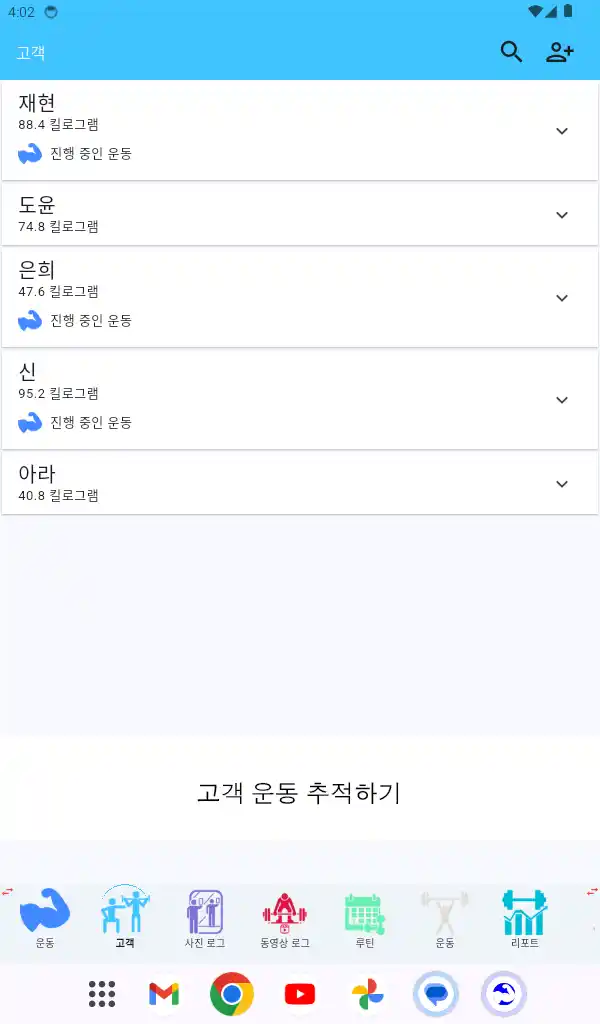600x1024 pixels.
Task: Expand 아라's client details
Action: point(562,483)
